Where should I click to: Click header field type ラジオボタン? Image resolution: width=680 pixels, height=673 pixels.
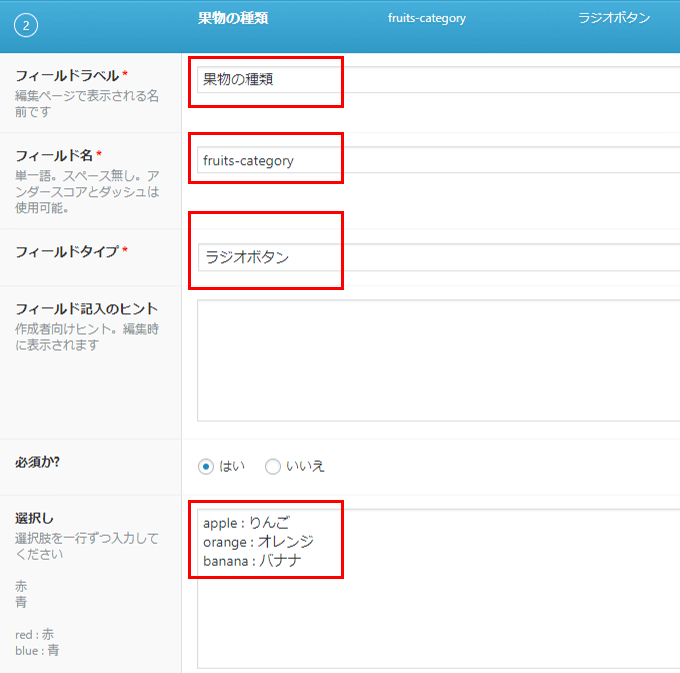[x=614, y=18]
